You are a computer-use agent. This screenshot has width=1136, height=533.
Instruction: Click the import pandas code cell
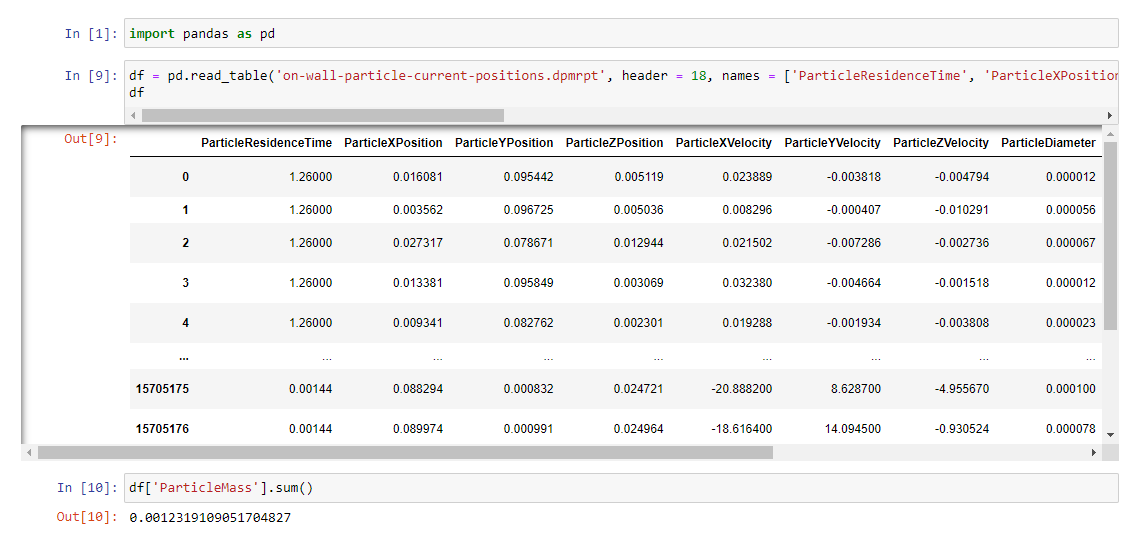click(622, 33)
